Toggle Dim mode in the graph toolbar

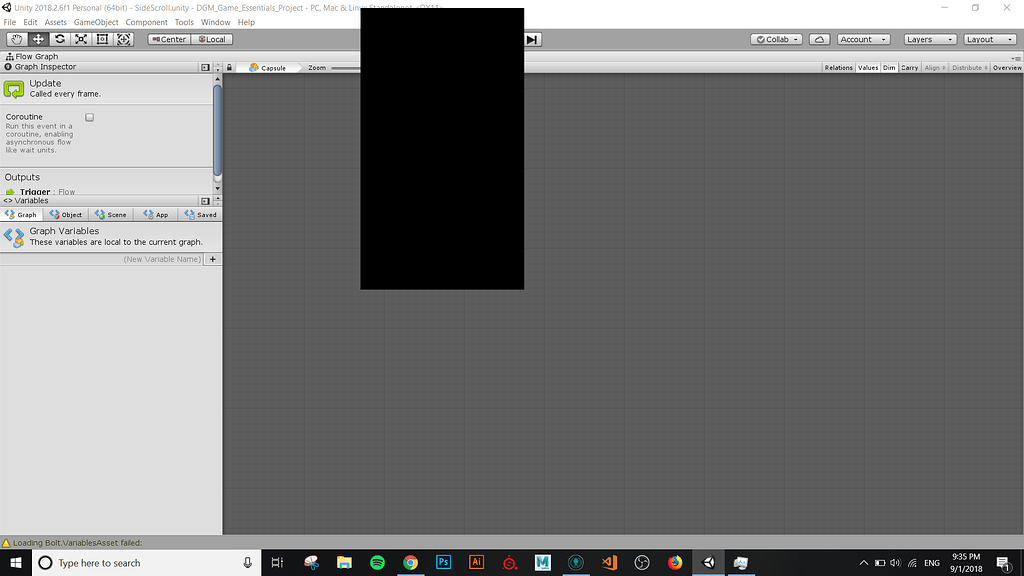[889, 67]
